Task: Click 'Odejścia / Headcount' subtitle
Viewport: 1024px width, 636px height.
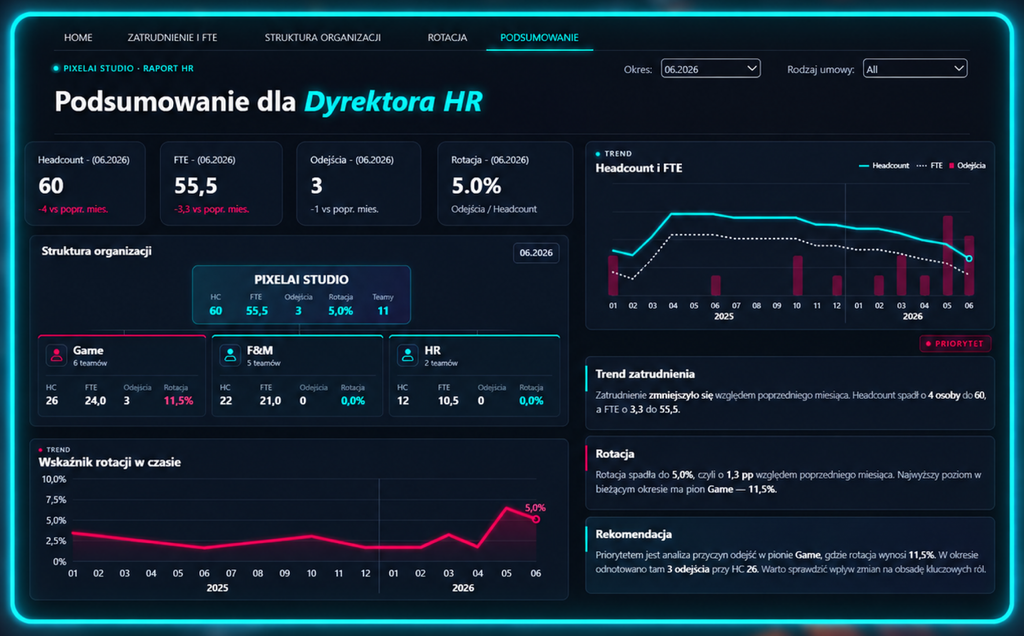Action: pos(494,209)
